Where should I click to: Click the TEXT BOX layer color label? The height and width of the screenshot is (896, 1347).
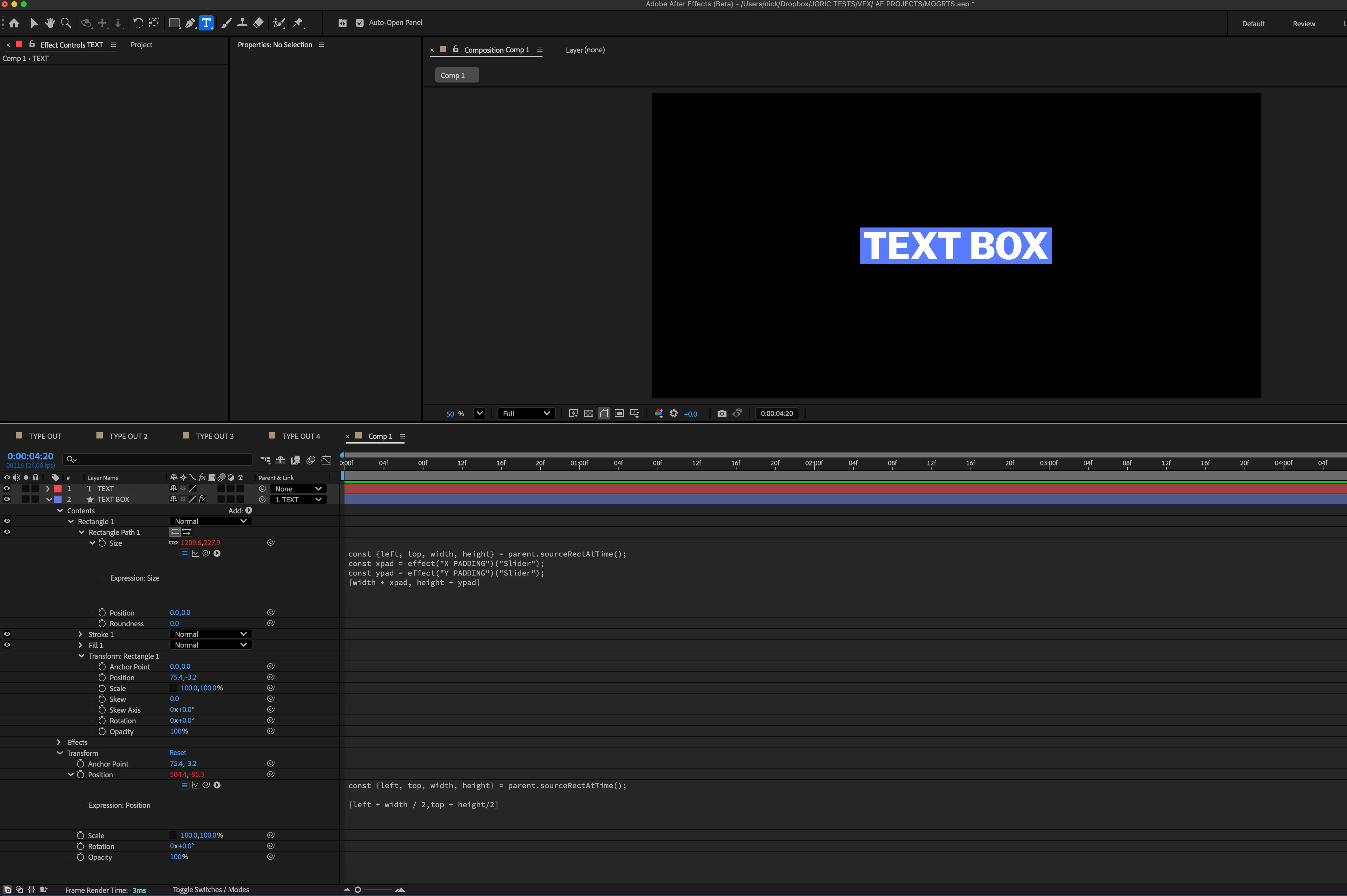coord(58,499)
